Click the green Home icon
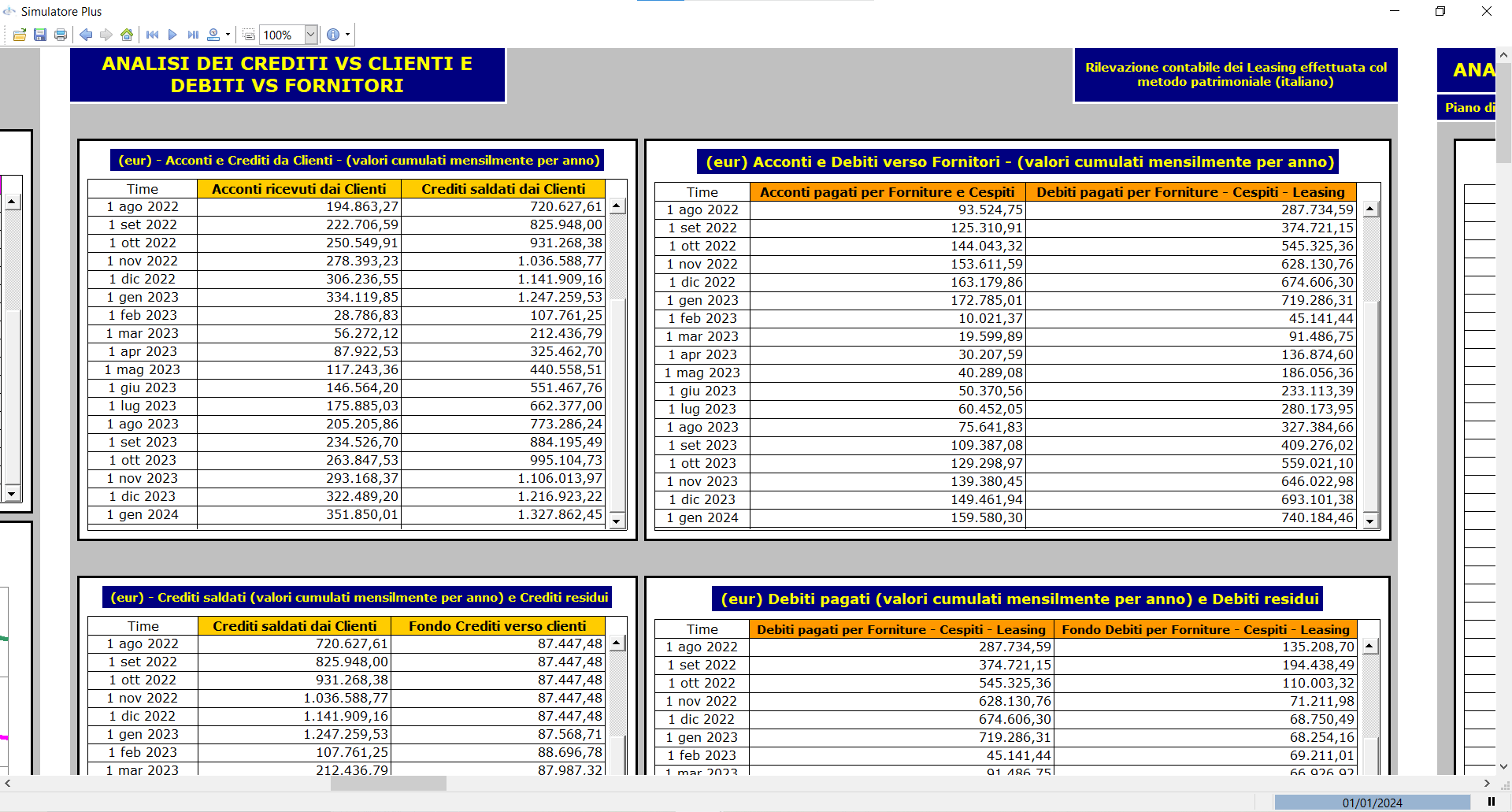 pos(127,35)
